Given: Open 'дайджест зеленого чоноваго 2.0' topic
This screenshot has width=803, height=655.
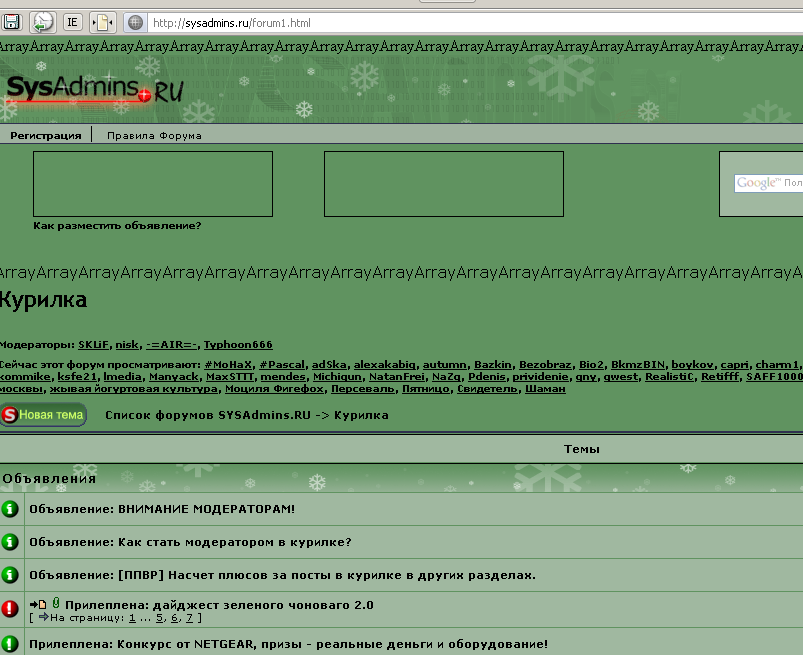Looking at the screenshot, I should pyautogui.click(x=263, y=605).
